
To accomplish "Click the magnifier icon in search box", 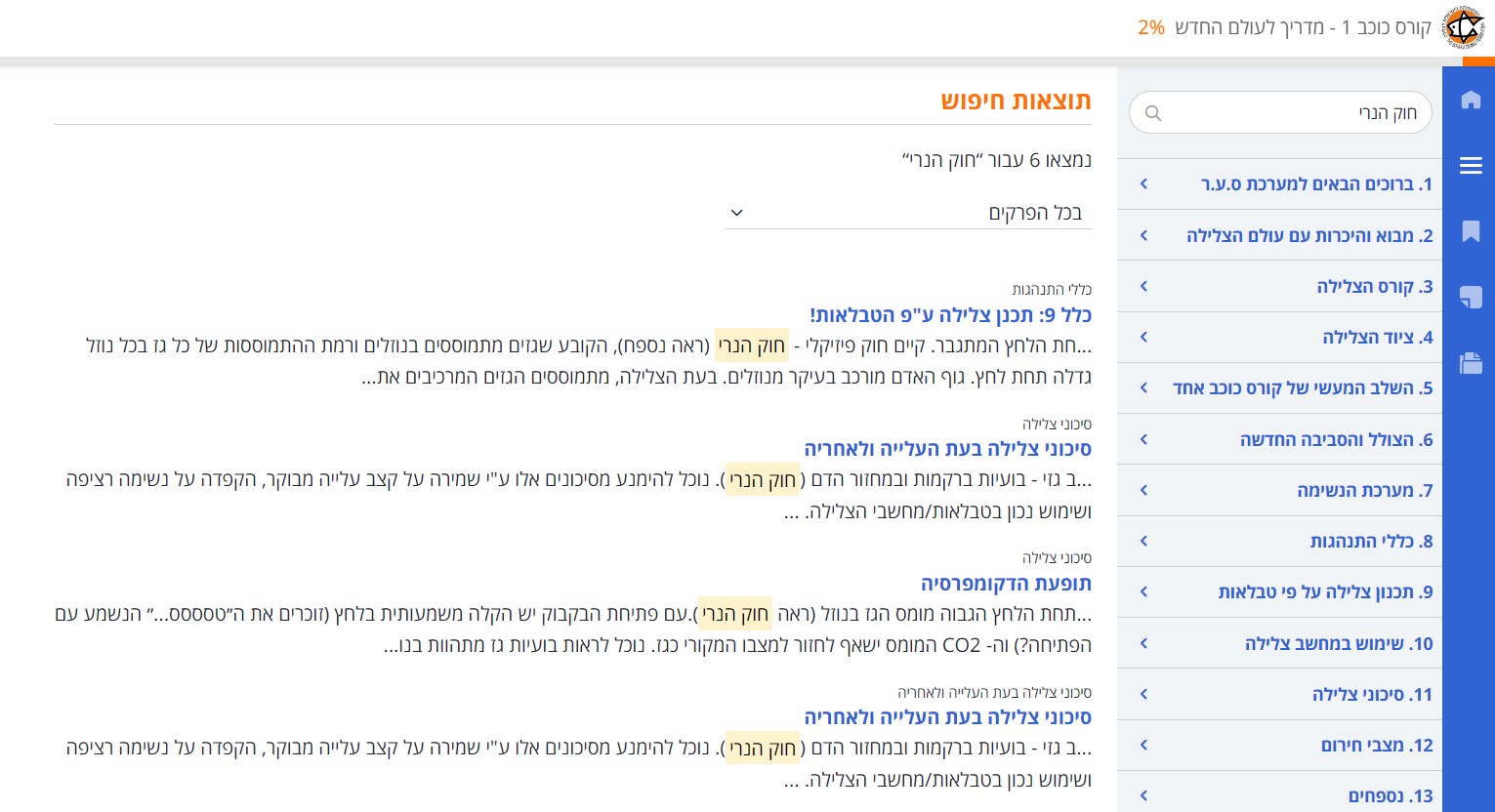I will [x=1153, y=113].
